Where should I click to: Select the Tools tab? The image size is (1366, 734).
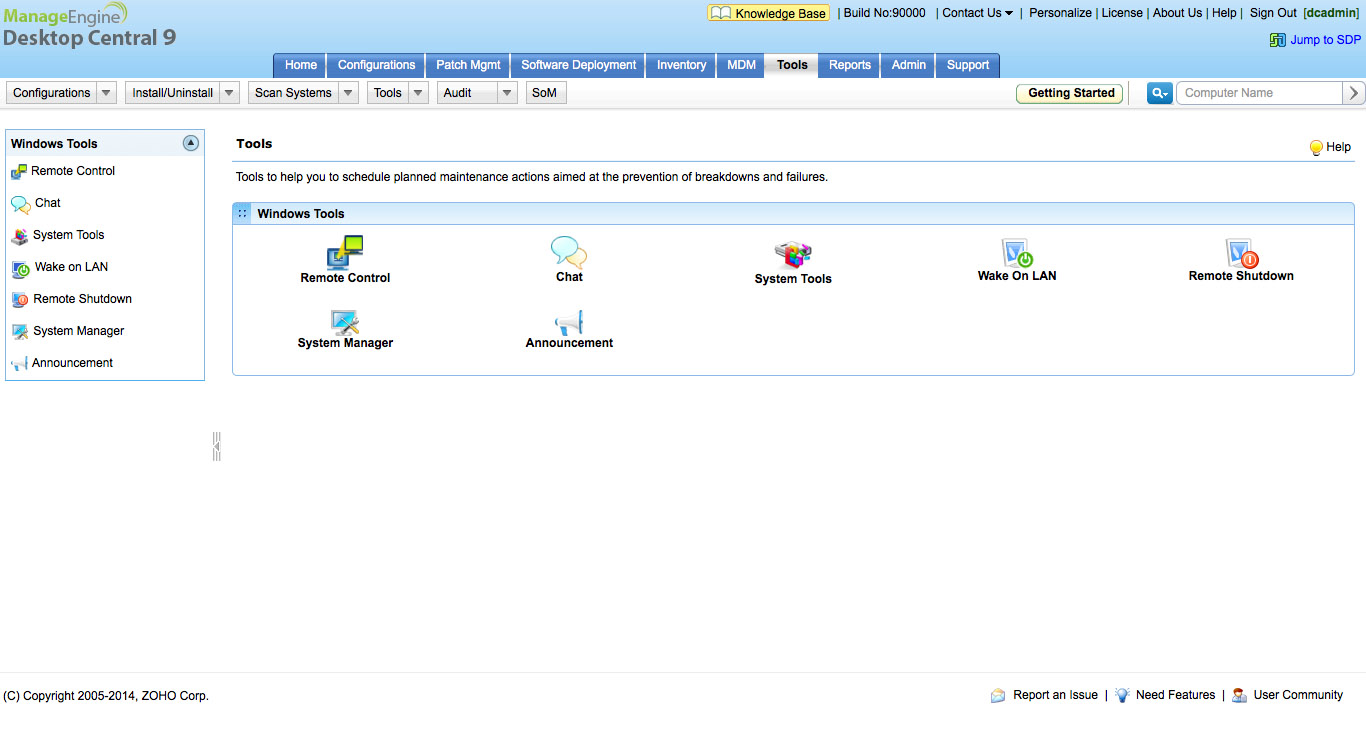pyautogui.click(x=792, y=65)
